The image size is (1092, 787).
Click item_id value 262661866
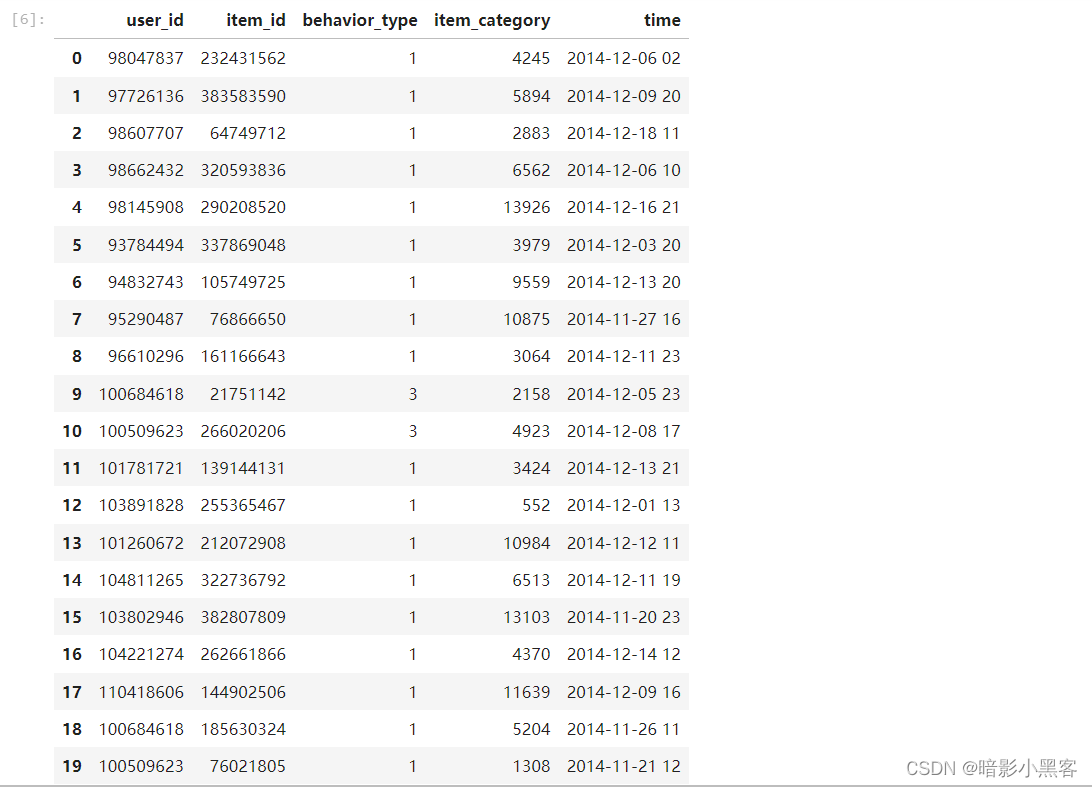coord(243,654)
